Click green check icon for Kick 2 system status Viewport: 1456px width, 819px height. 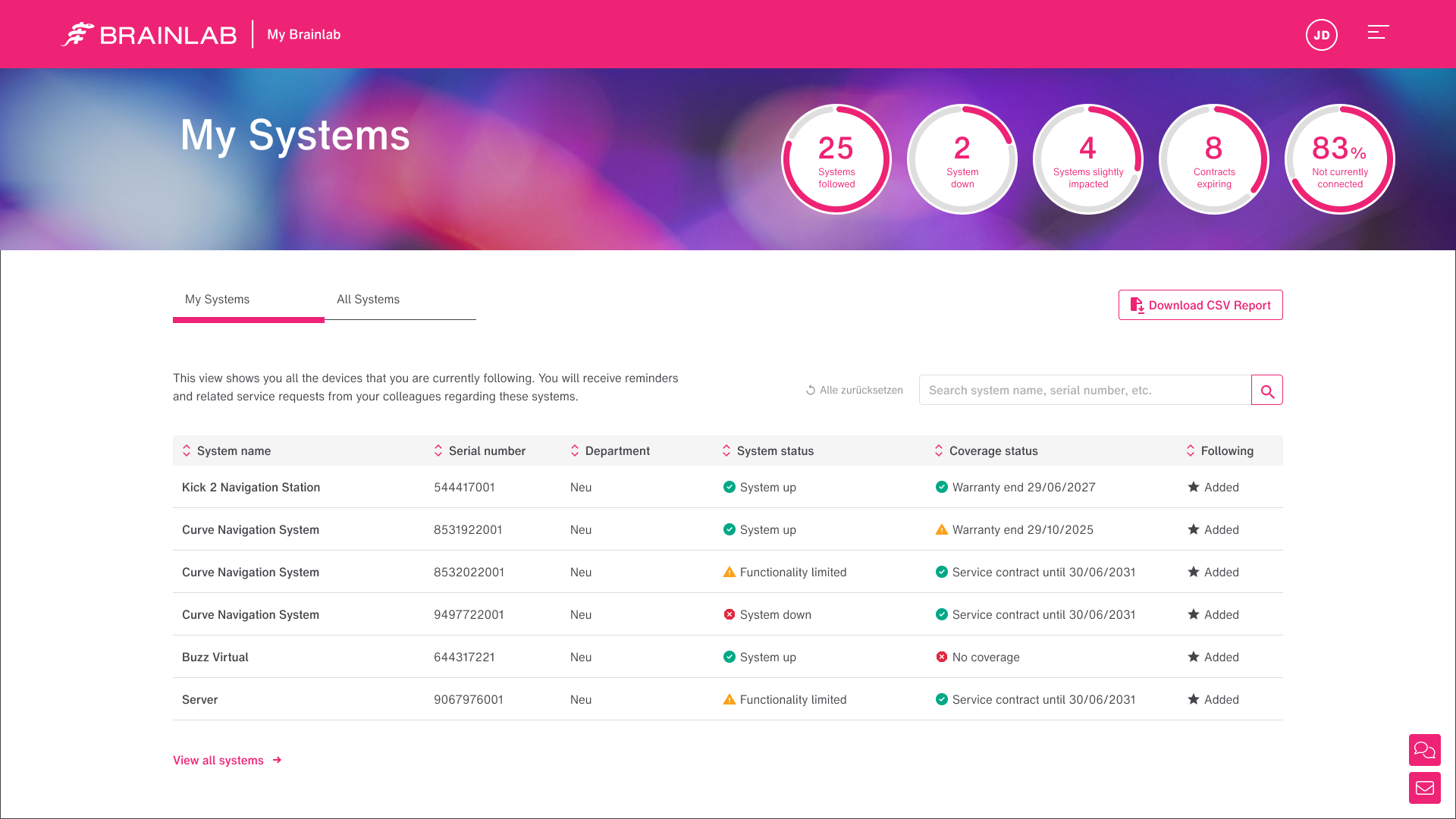coord(729,487)
